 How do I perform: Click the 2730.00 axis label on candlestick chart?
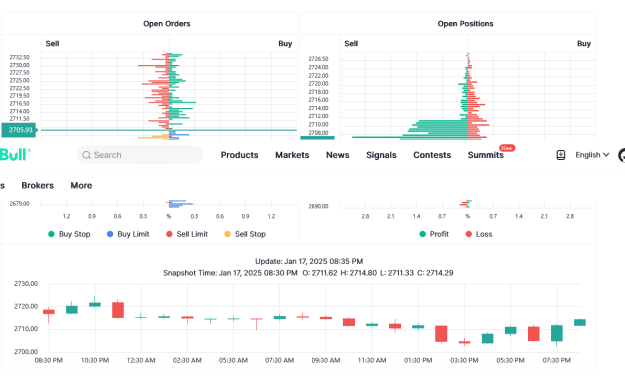point(26,284)
